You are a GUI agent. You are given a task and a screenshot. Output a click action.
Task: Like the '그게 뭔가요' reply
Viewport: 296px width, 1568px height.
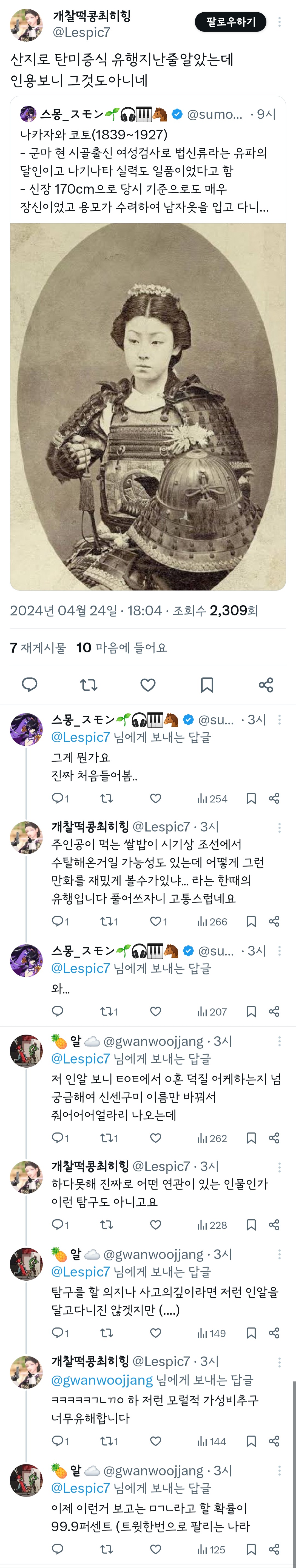point(156,798)
